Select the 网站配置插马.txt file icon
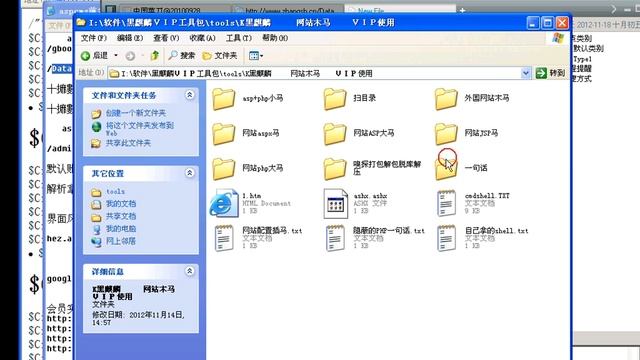 (224, 238)
